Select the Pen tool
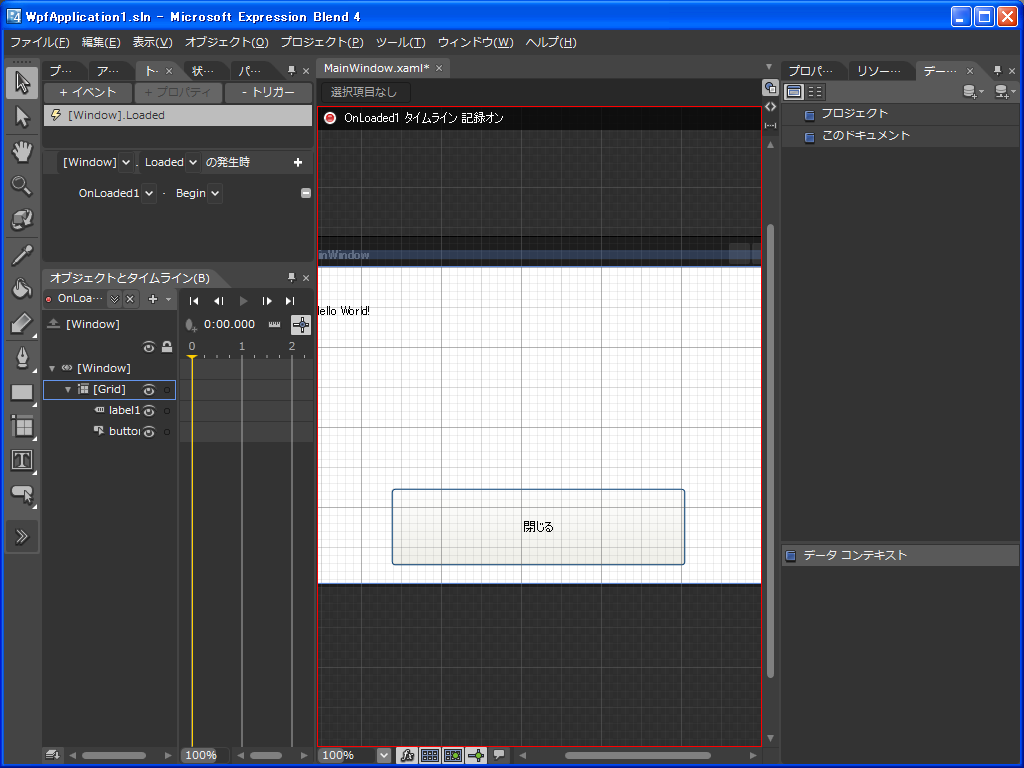The width and height of the screenshot is (1024, 768). [x=22, y=358]
